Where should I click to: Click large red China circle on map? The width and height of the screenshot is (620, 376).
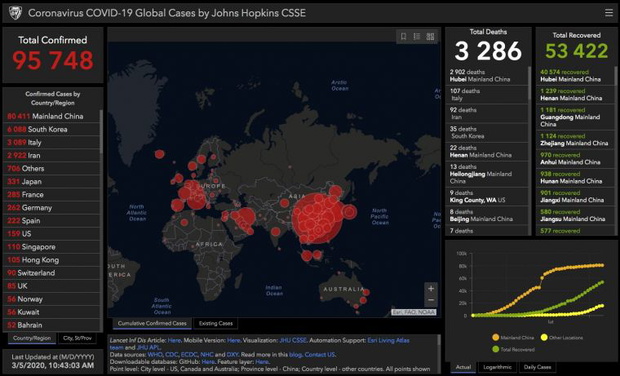317,219
